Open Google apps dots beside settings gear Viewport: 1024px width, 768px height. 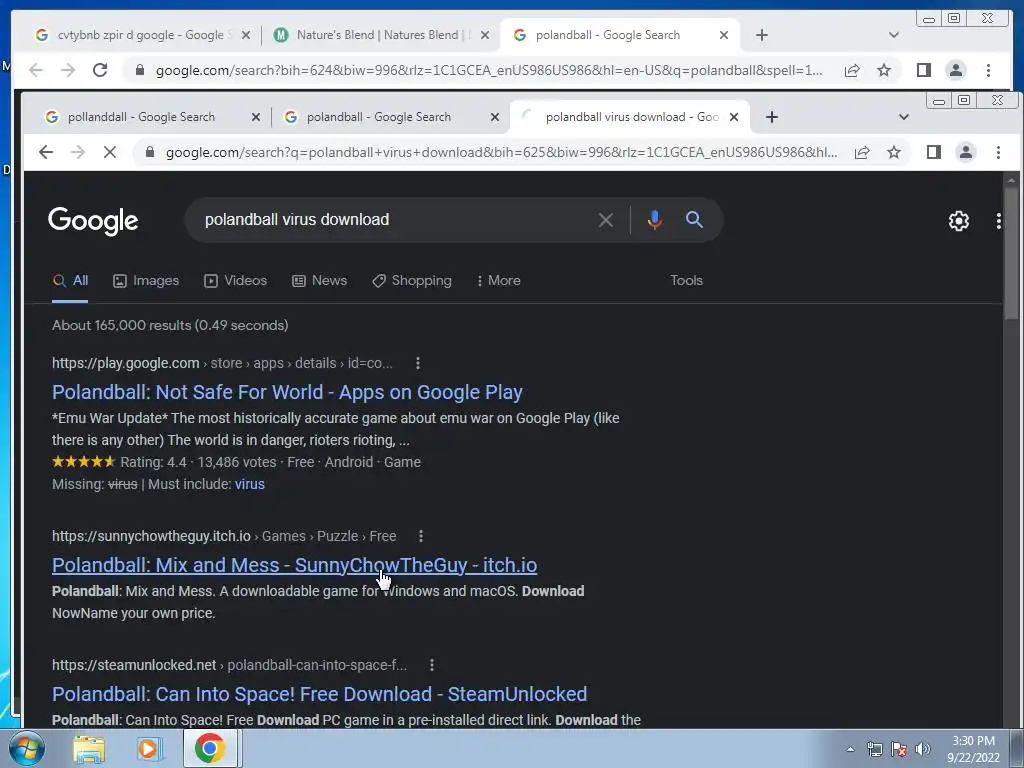click(999, 221)
